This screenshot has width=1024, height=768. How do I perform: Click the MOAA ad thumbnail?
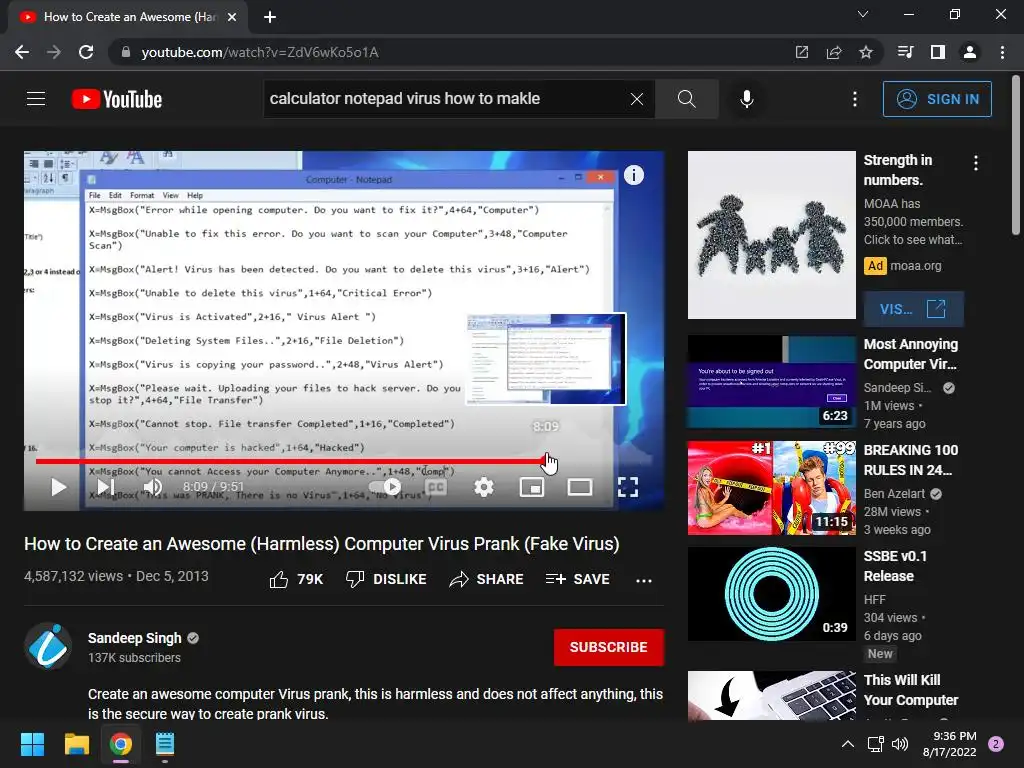pyautogui.click(x=771, y=235)
